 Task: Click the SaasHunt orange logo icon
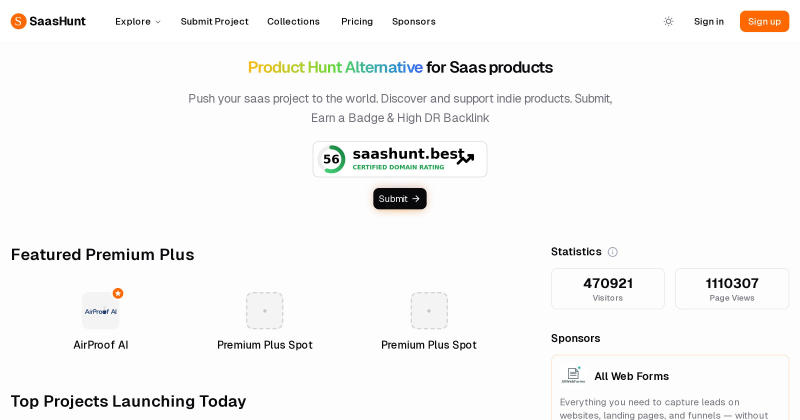pyautogui.click(x=18, y=21)
